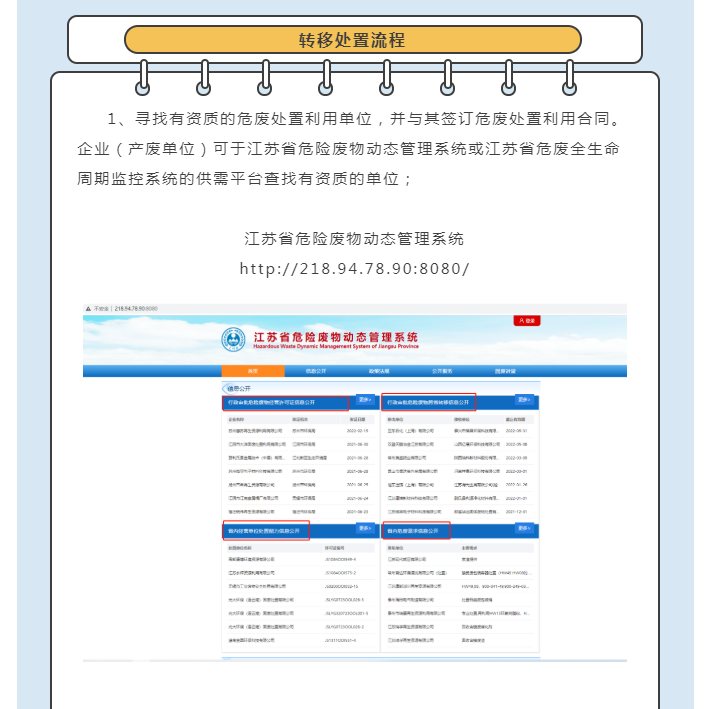Click the 'not secure' warning icon in address bar
The width and height of the screenshot is (707, 709).
89,309
